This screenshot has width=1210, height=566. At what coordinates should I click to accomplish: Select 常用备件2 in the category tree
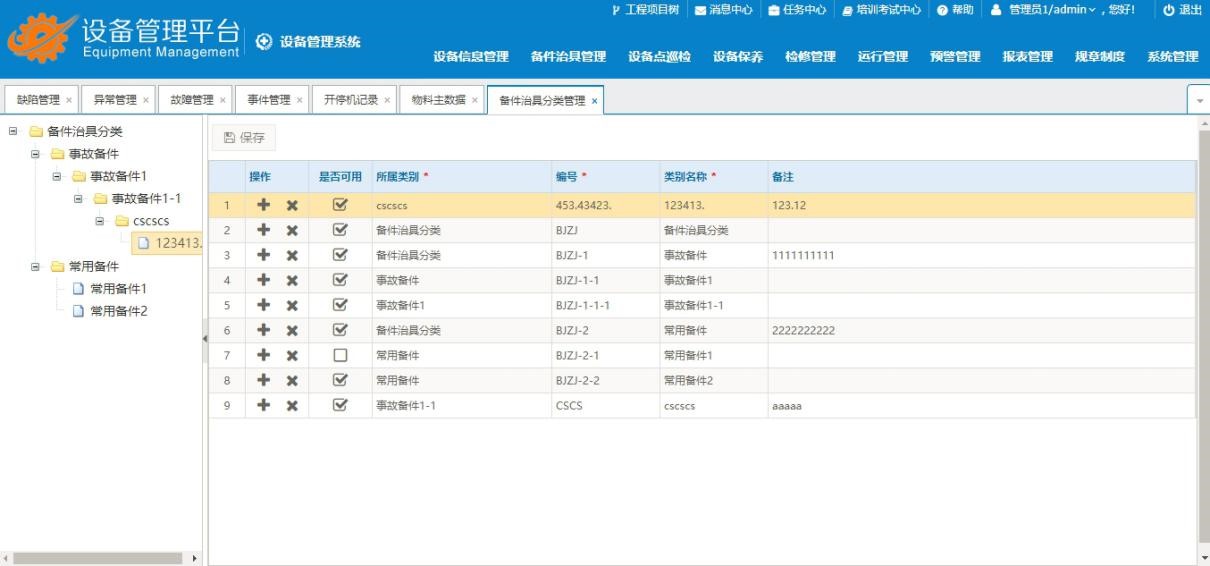pos(118,311)
